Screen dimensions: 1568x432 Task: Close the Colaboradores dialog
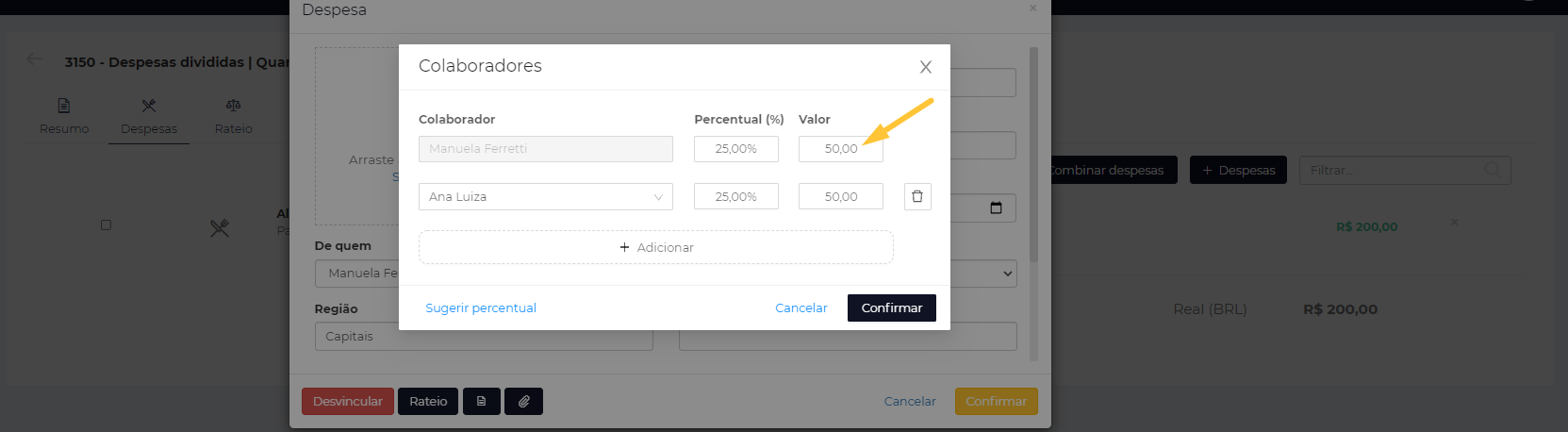point(926,67)
